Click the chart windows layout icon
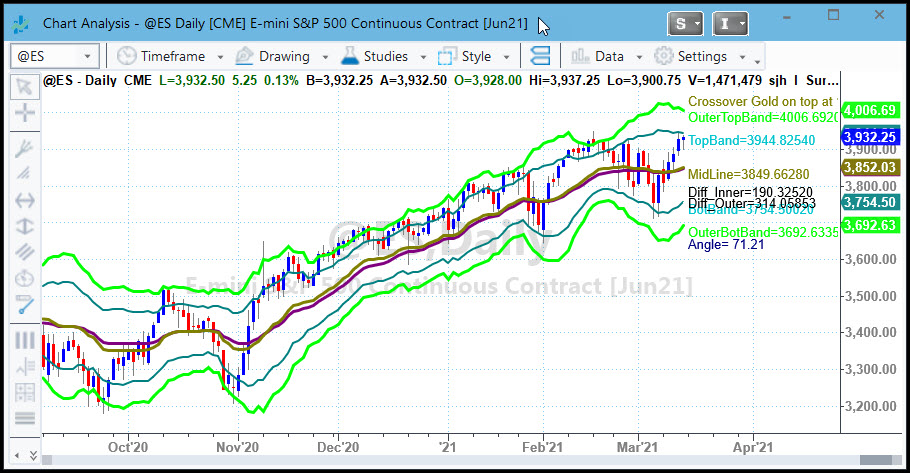The height and width of the screenshot is (473, 910). tap(540, 56)
